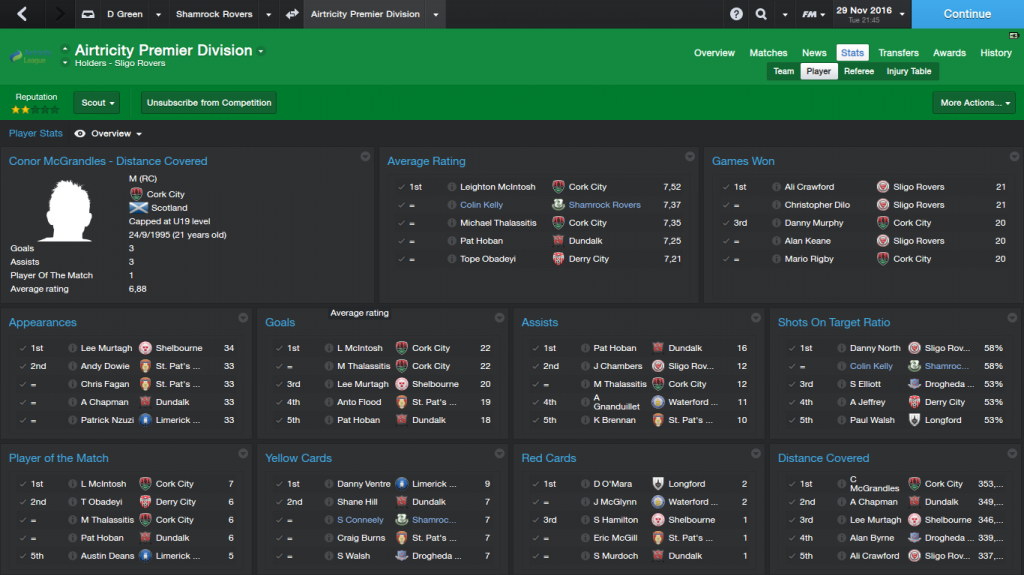
Task: Toggle the eye icon beside Overview
Action: pos(80,133)
